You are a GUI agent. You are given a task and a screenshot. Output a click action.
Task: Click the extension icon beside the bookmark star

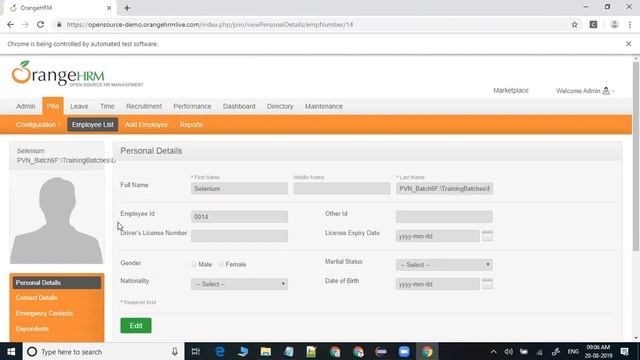coord(593,24)
